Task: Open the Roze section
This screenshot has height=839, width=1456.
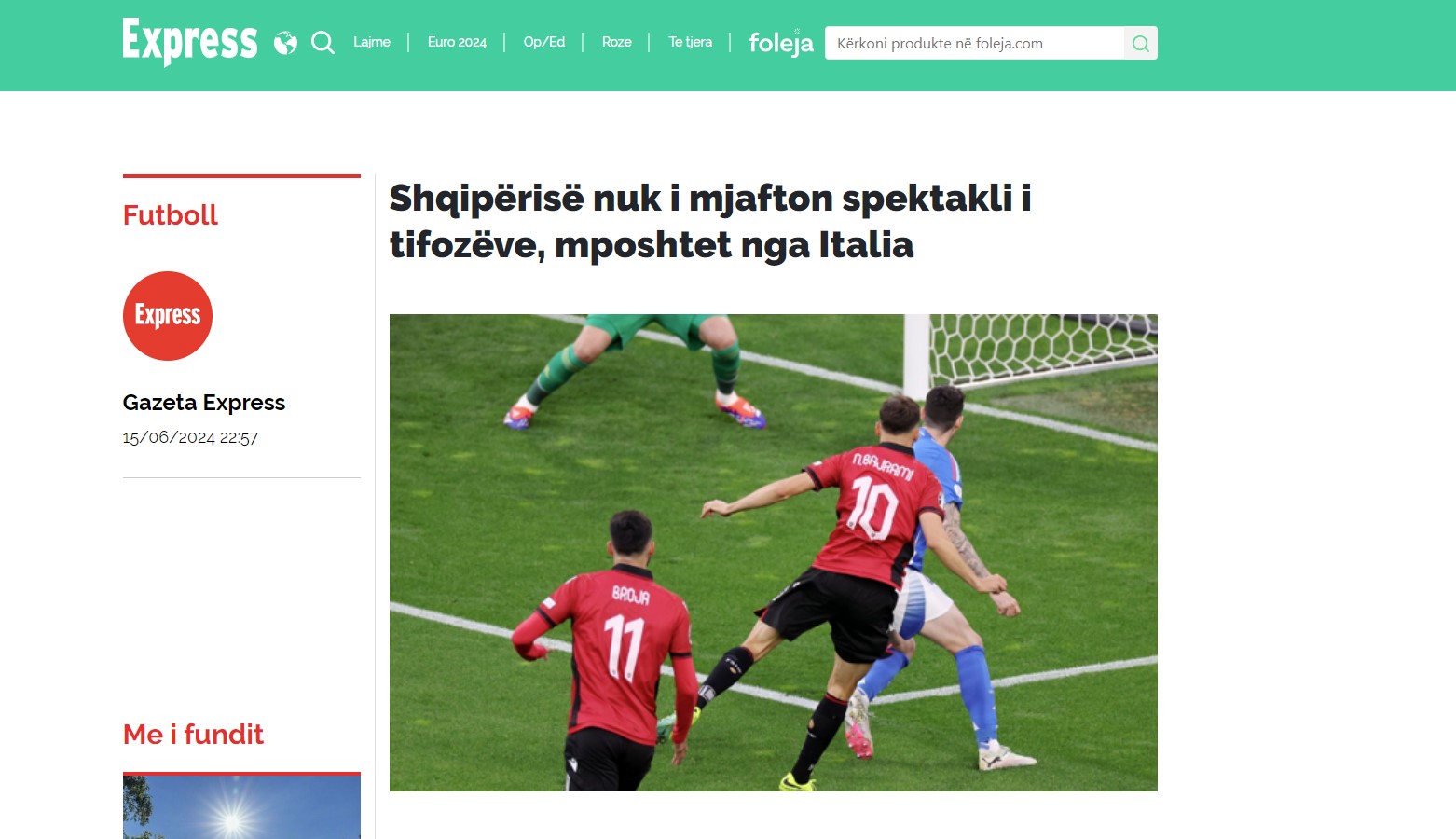Action: click(617, 42)
